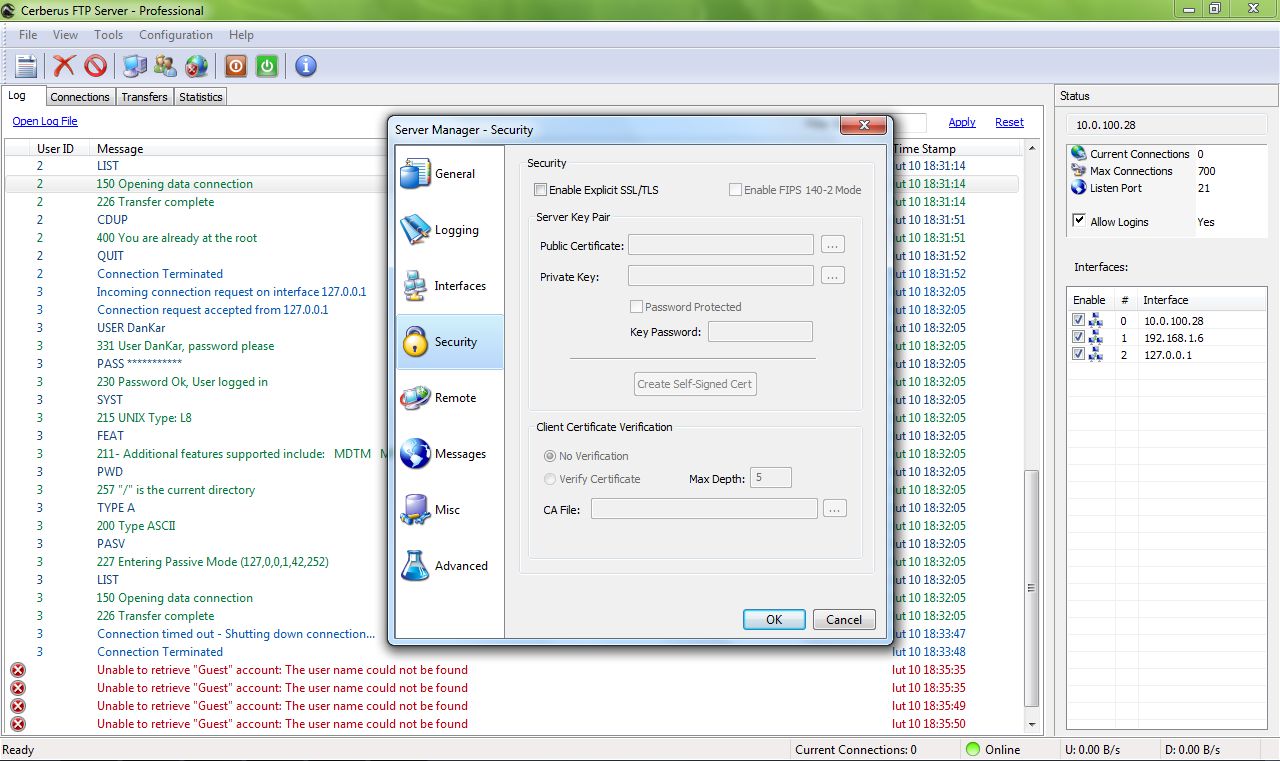Screen dimensions: 1280x761
Task: Click the error icon beside the 18:35:49 entry
Action: click(x=18, y=706)
